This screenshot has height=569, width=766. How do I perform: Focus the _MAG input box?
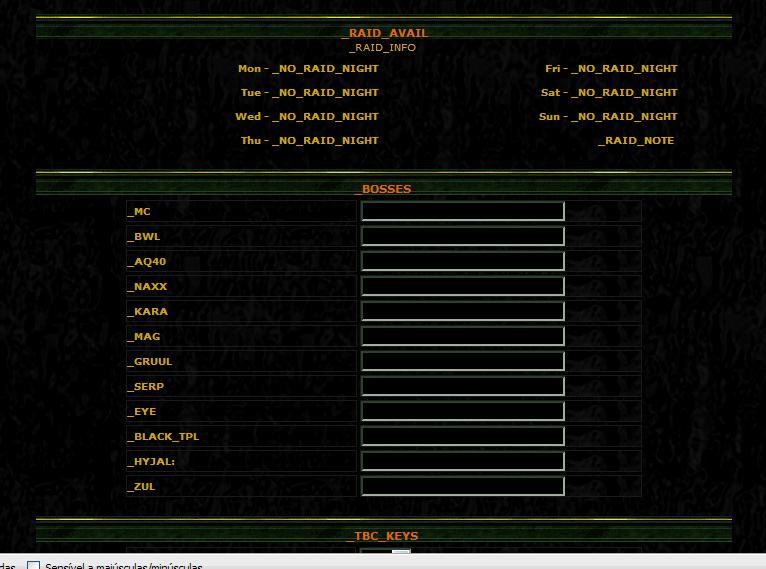(462, 336)
